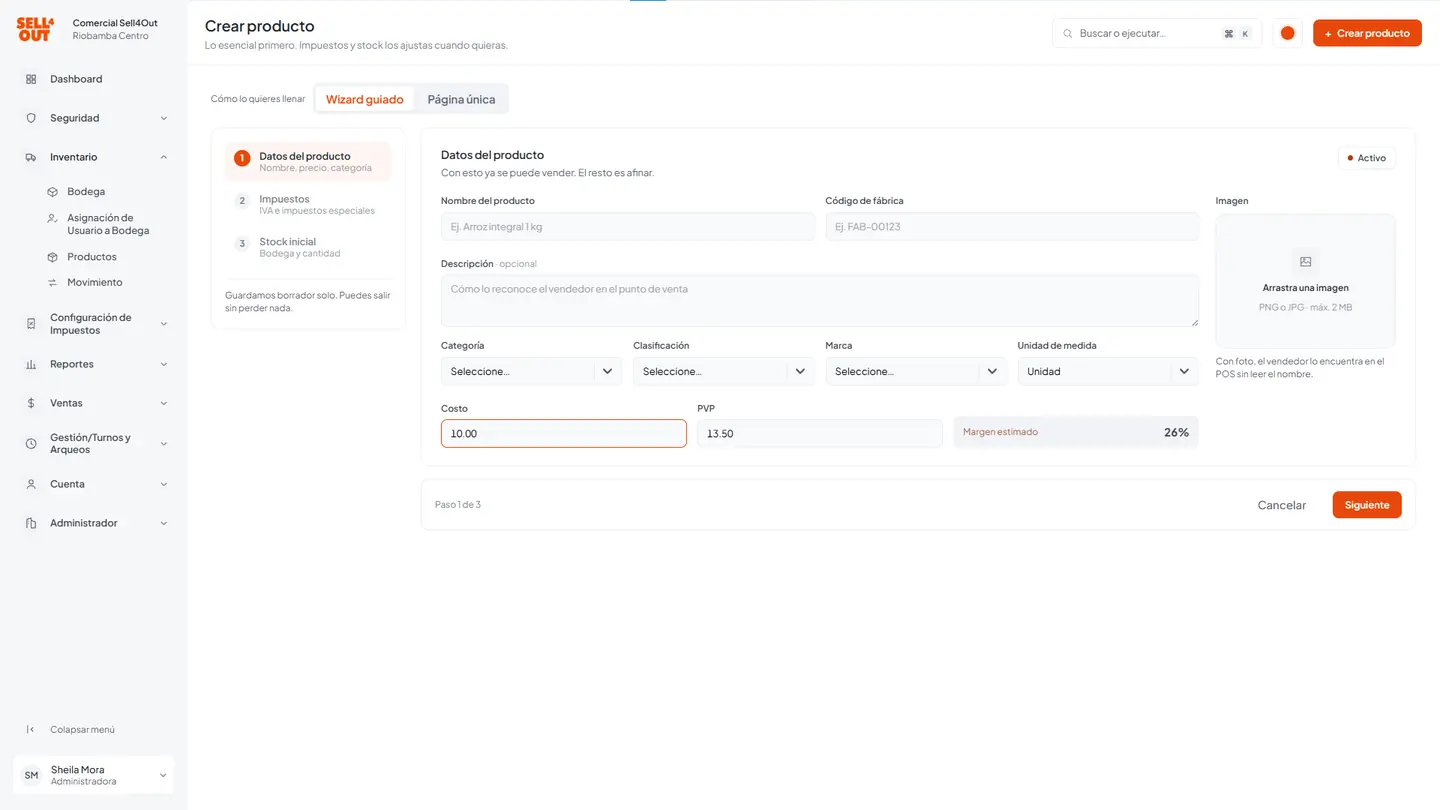Switch to Wizard guiado mode

365,99
